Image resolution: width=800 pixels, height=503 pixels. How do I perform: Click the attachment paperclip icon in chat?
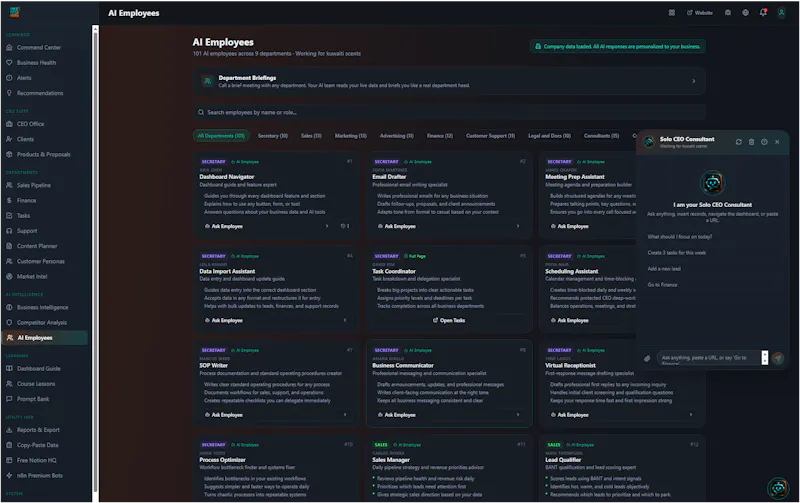pos(647,358)
